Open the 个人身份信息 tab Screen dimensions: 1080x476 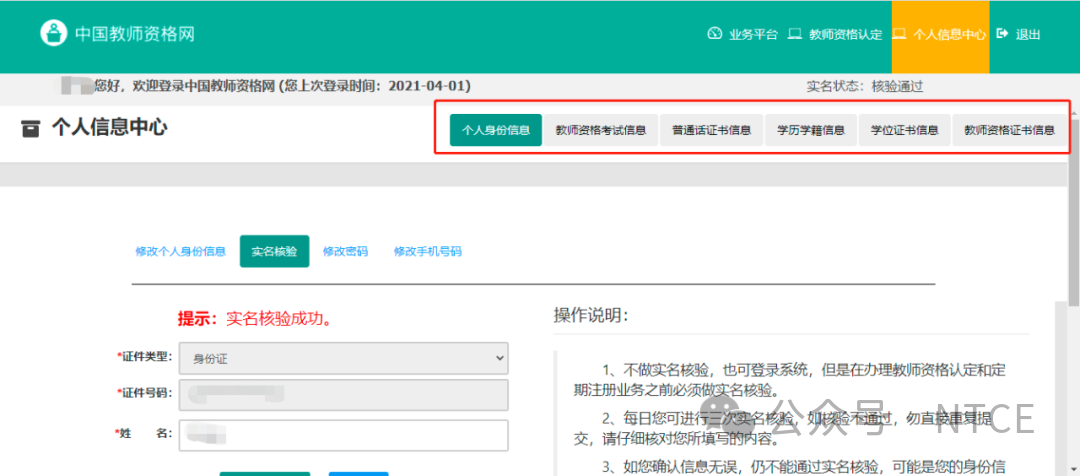(x=495, y=130)
